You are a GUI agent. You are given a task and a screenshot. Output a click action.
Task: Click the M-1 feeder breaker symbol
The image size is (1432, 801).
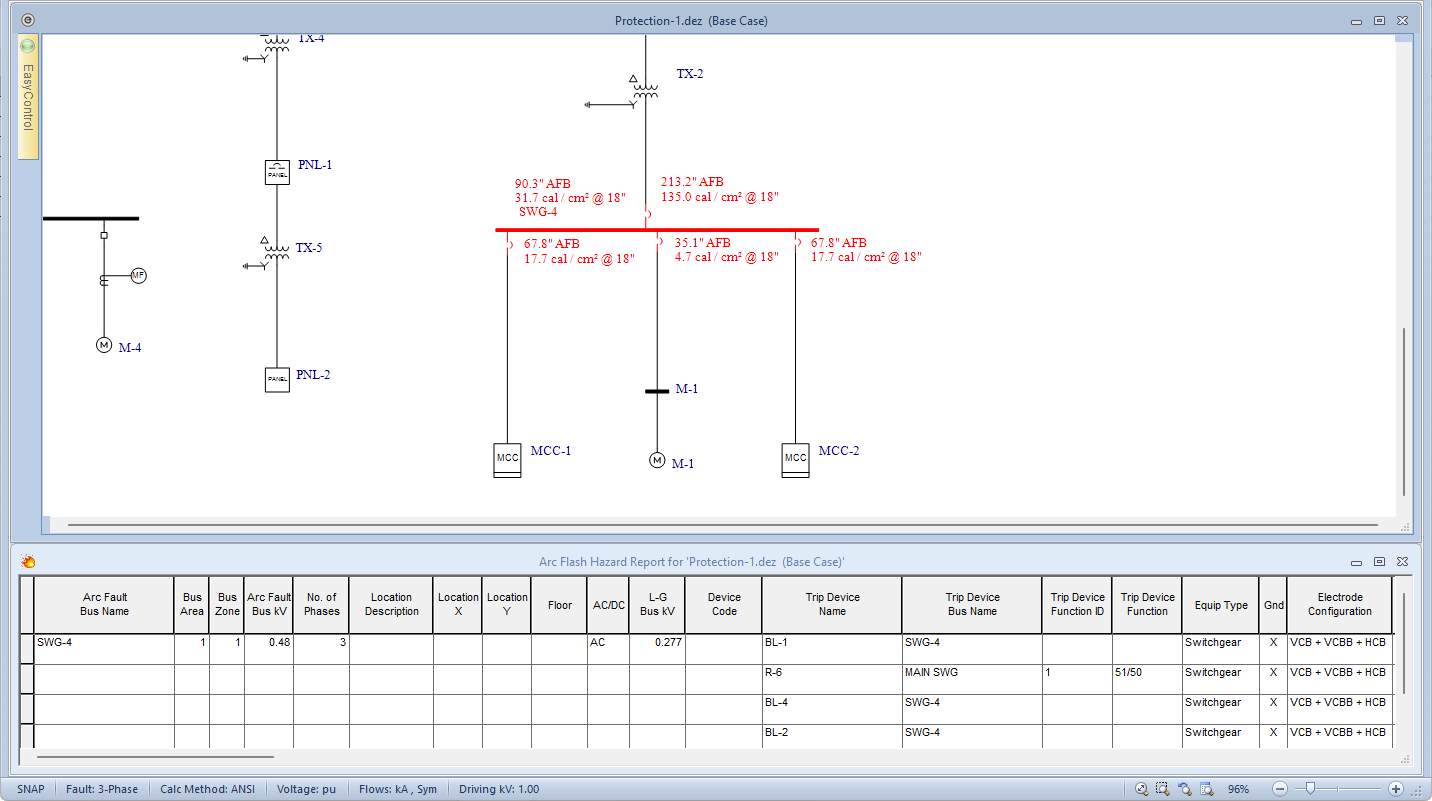coord(658,241)
